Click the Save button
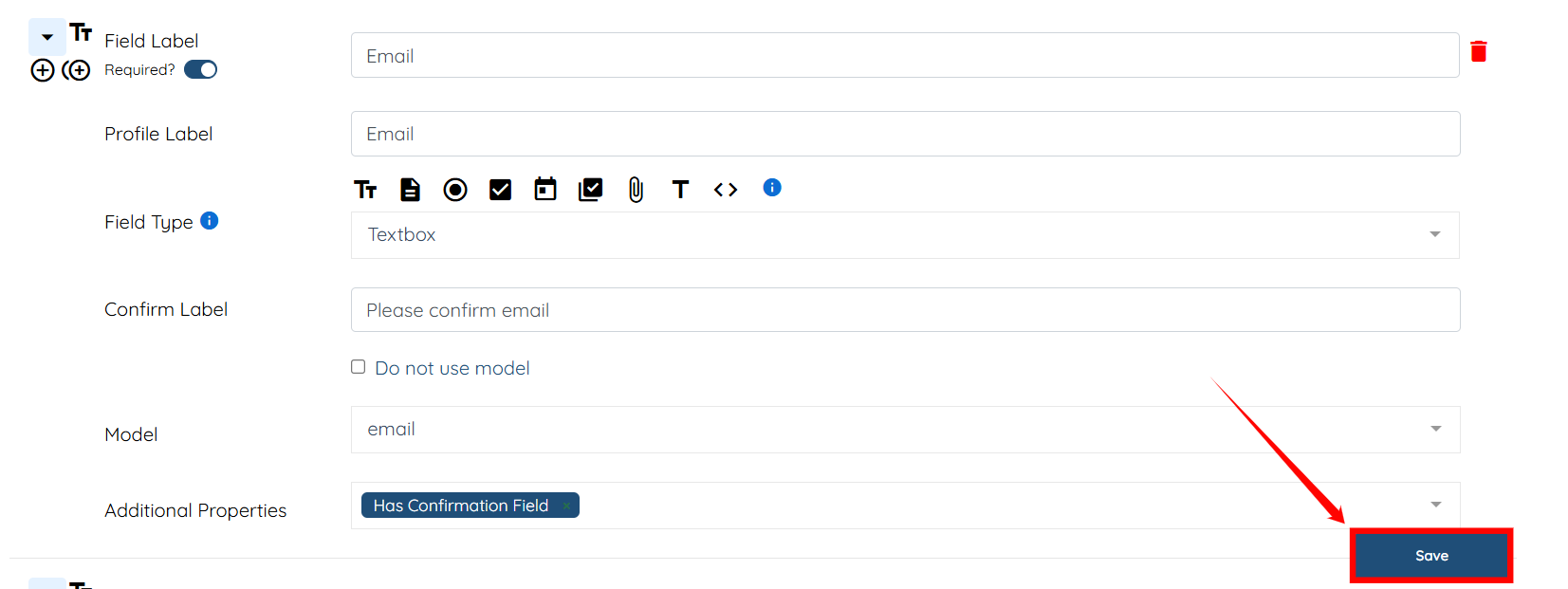The height and width of the screenshot is (589, 1568). click(x=1430, y=556)
